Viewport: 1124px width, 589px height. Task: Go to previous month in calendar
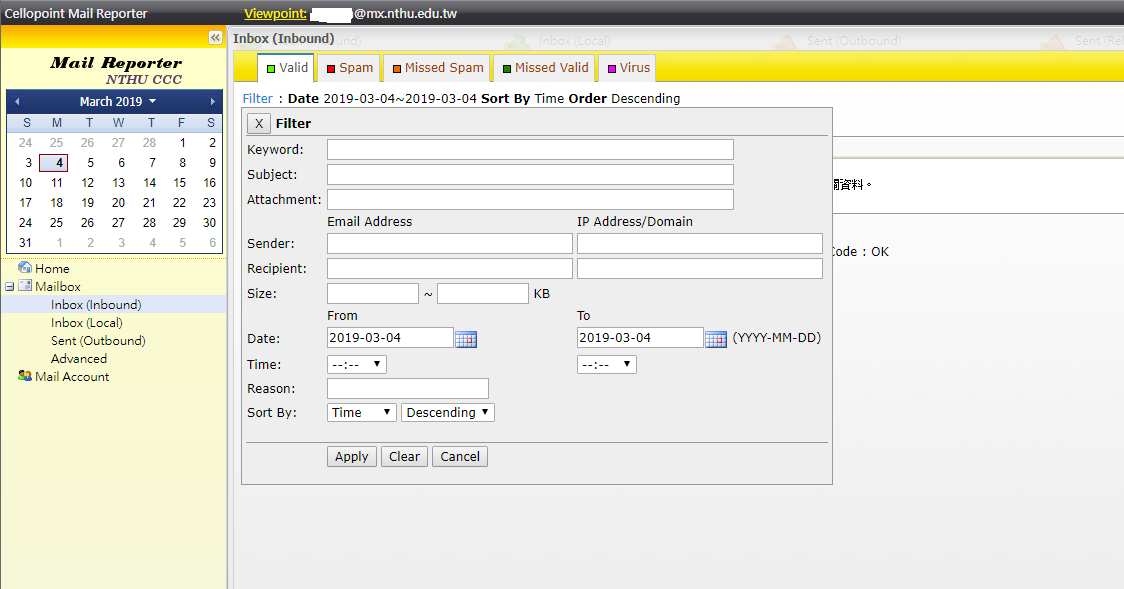[17, 102]
